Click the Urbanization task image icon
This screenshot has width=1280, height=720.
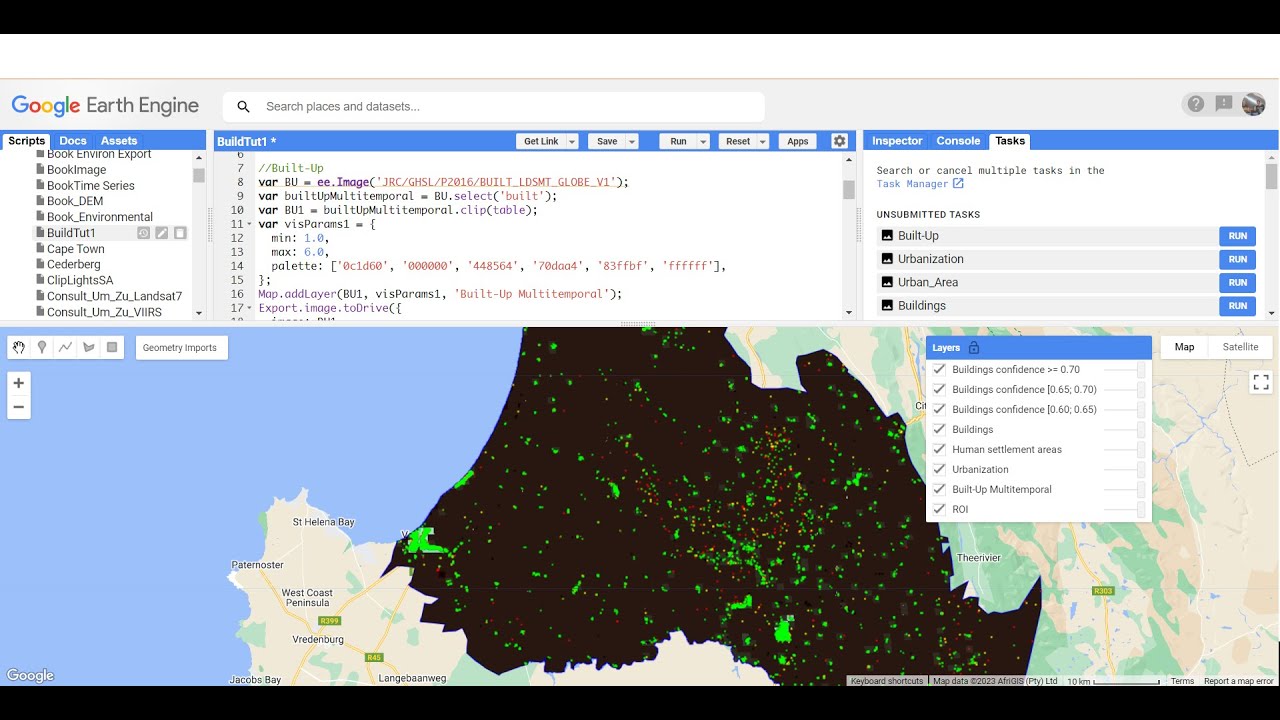(x=886, y=259)
